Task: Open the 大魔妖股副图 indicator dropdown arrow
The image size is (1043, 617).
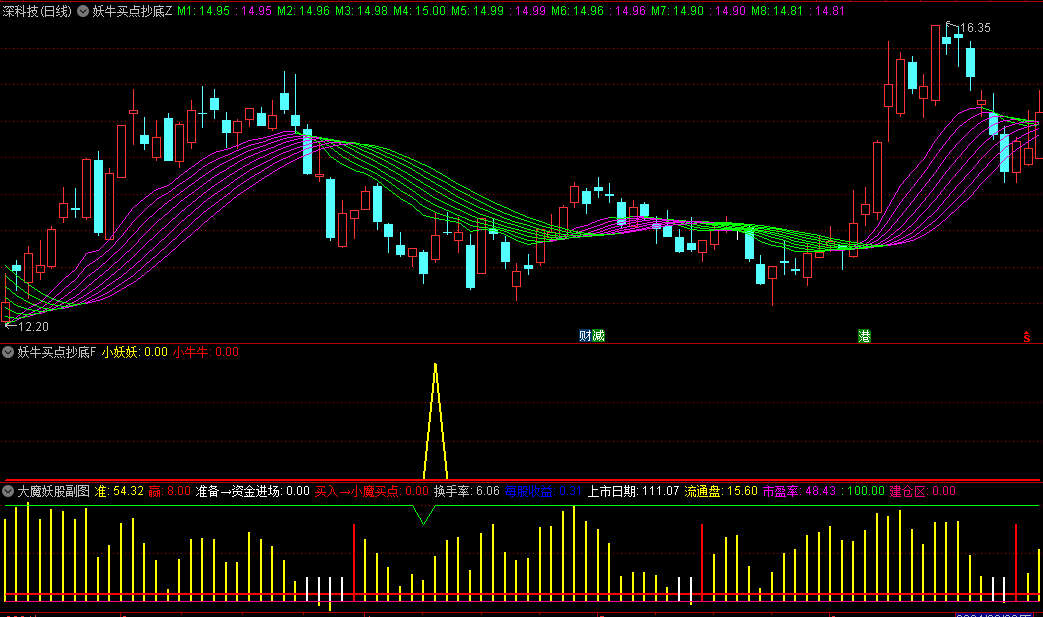Action: pos(8,491)
